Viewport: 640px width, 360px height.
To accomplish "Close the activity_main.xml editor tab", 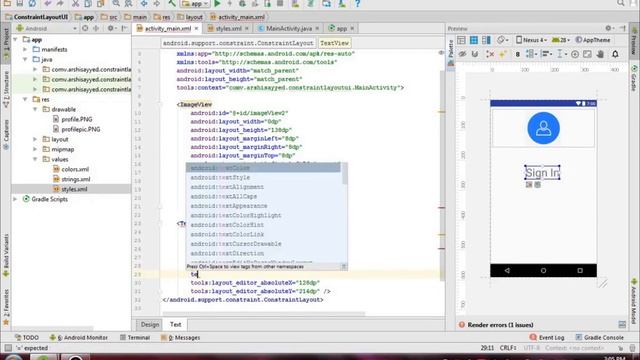I will [x=196, y=29].
